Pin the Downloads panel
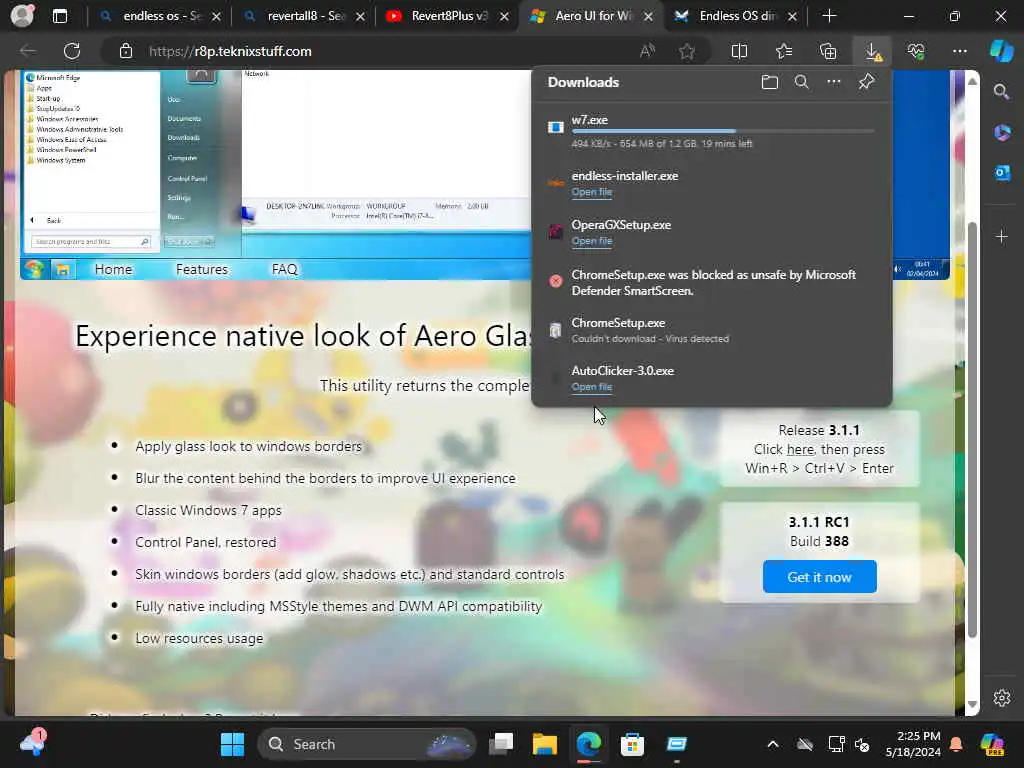Screen dimensions: 1024x768 click(866, 82)
